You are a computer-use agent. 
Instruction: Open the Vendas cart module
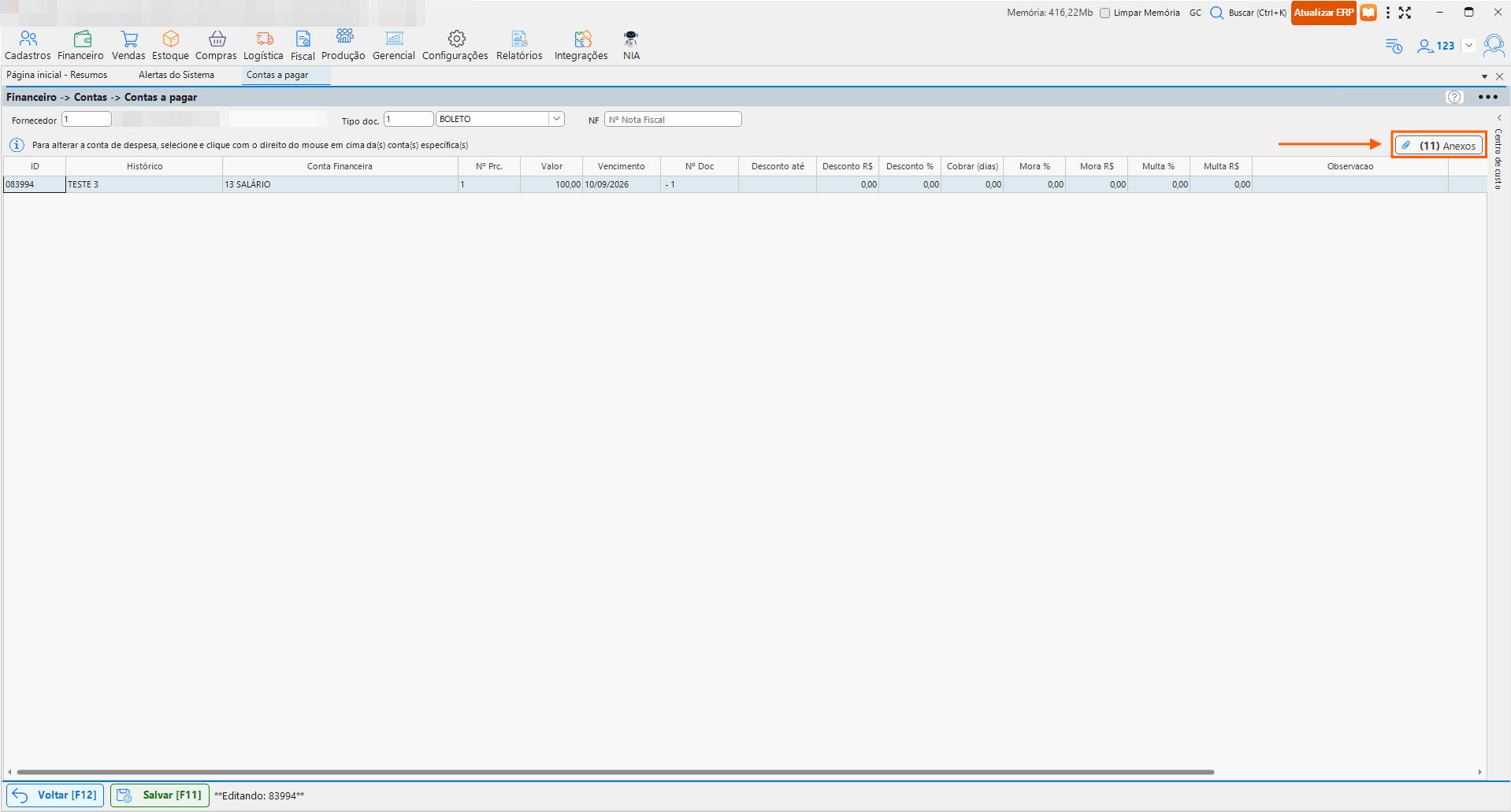128,46
